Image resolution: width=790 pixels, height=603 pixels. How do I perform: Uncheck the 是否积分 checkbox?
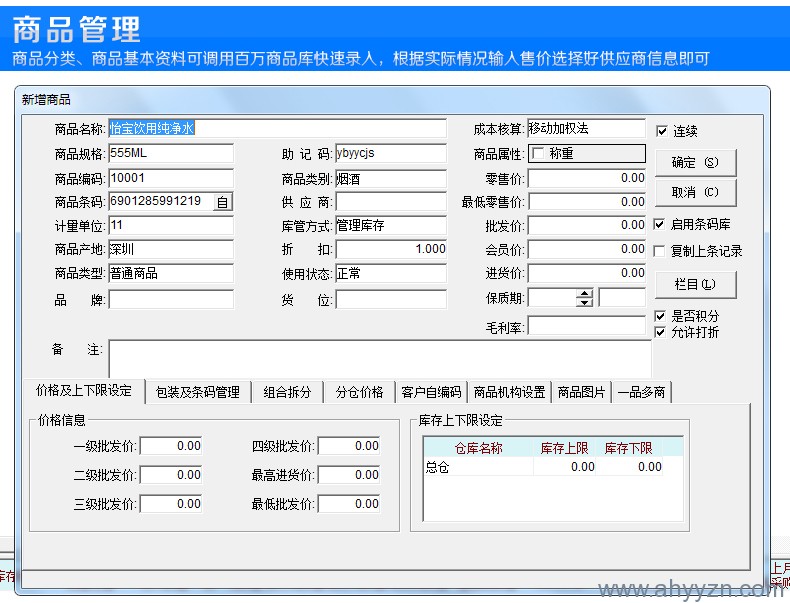click(660, 317)
